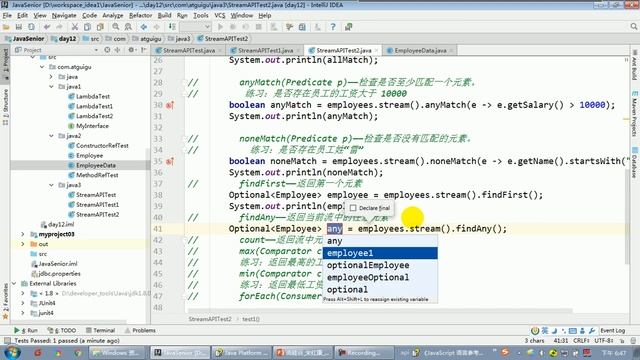The image size is (640, 360).
Task: Click the Paste toolbar icon
Action: coord(100,27)
